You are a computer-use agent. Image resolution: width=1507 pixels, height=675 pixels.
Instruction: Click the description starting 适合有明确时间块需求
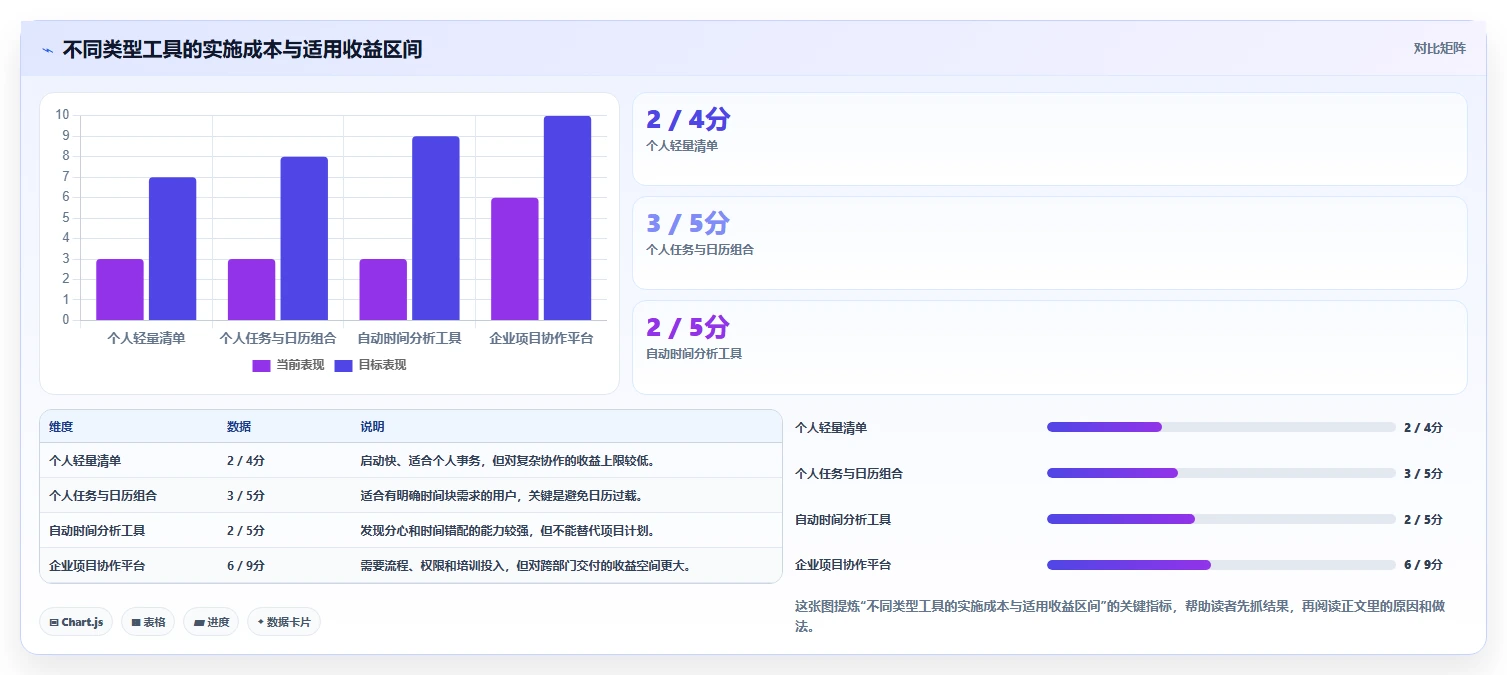[501, 495]
